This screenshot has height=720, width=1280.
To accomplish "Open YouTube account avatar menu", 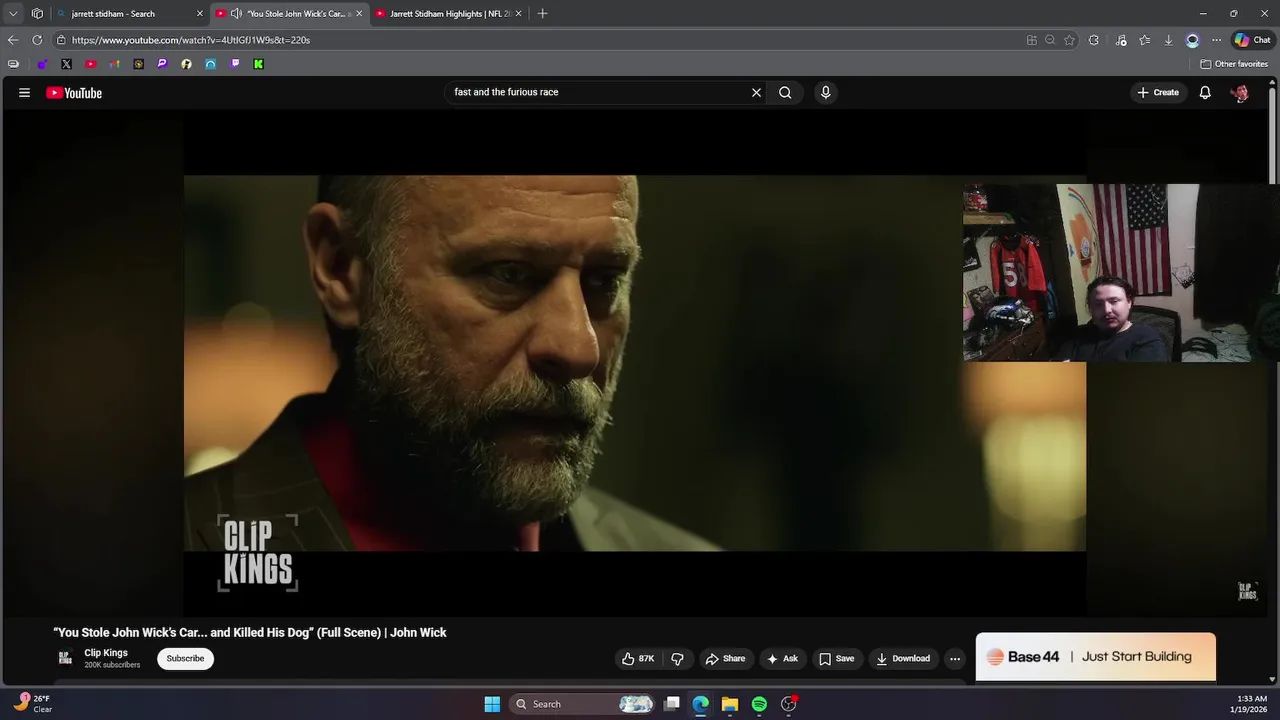I will pos(1240,93).
